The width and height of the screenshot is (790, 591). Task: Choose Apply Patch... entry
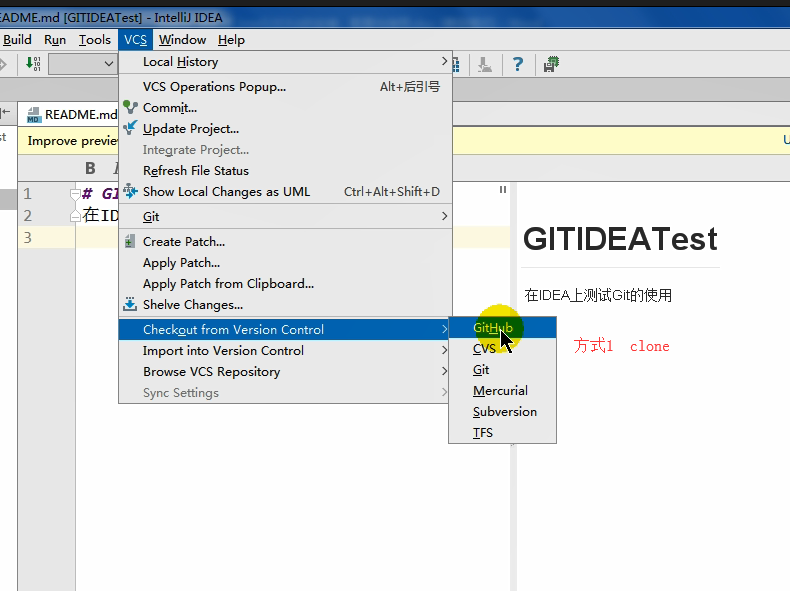pyautogui.click(x=285, y=262)
